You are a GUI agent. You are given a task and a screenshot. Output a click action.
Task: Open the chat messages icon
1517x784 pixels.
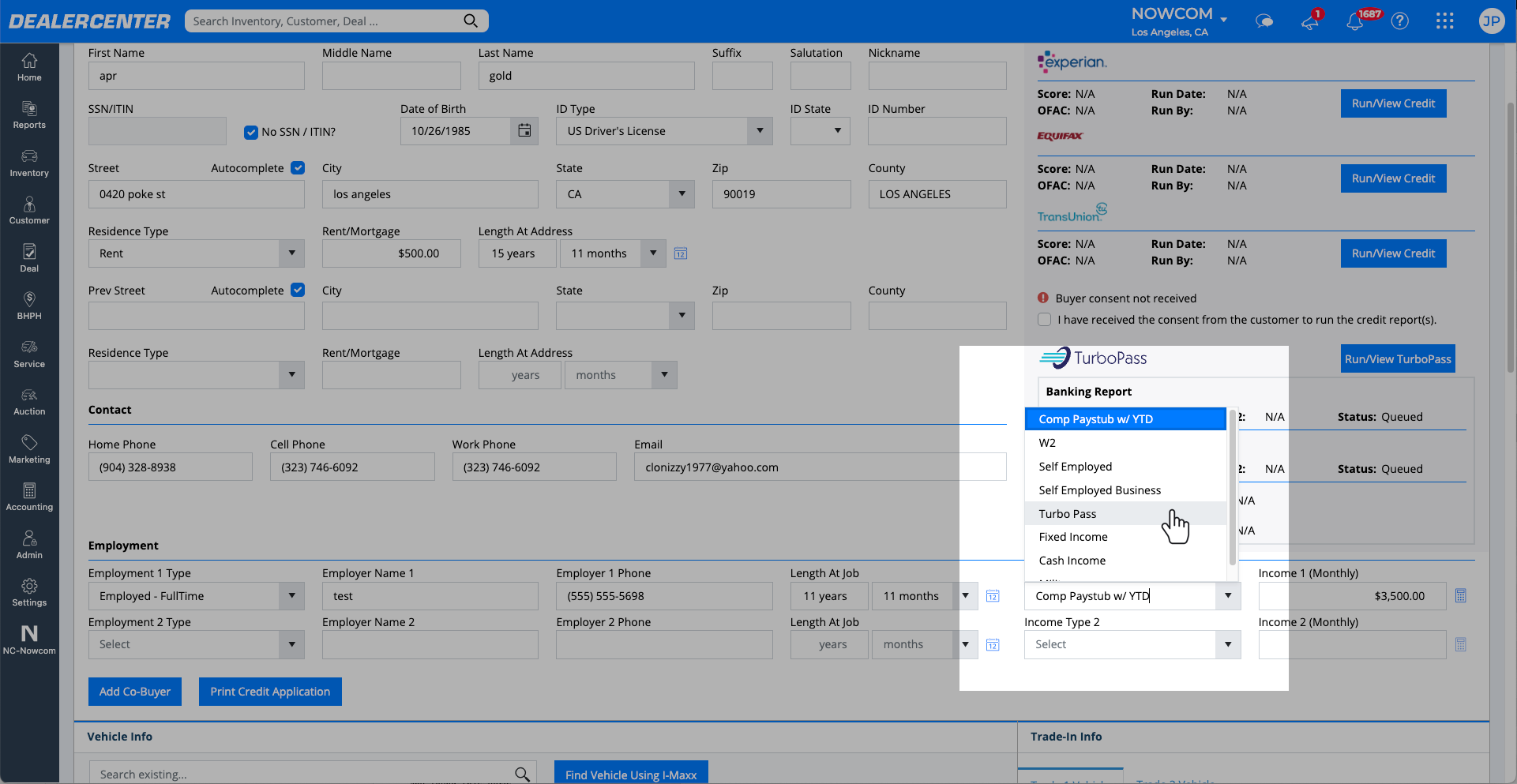1264,21
